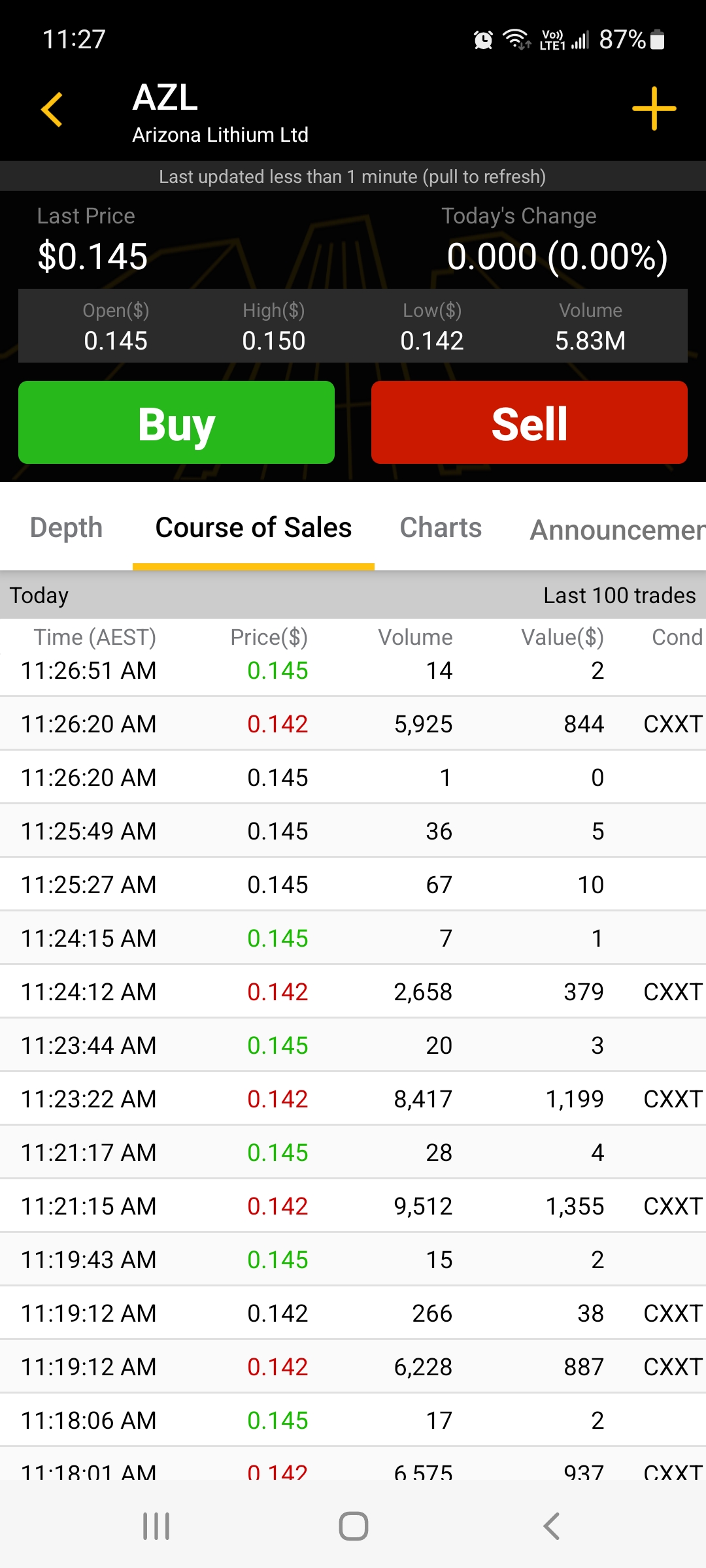The width and height of the screenshot is (706, 1568).
Task: Select the 11:23:44 AM trade row
Action: (353, 1045)
